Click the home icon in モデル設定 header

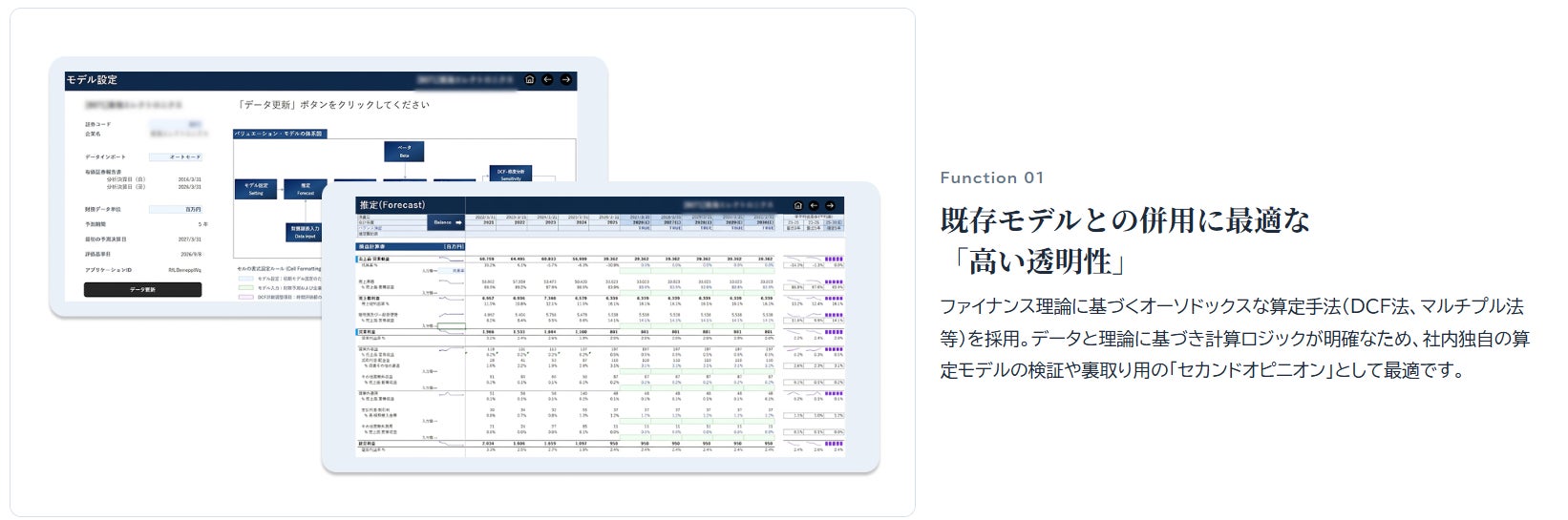click(529, 80)
